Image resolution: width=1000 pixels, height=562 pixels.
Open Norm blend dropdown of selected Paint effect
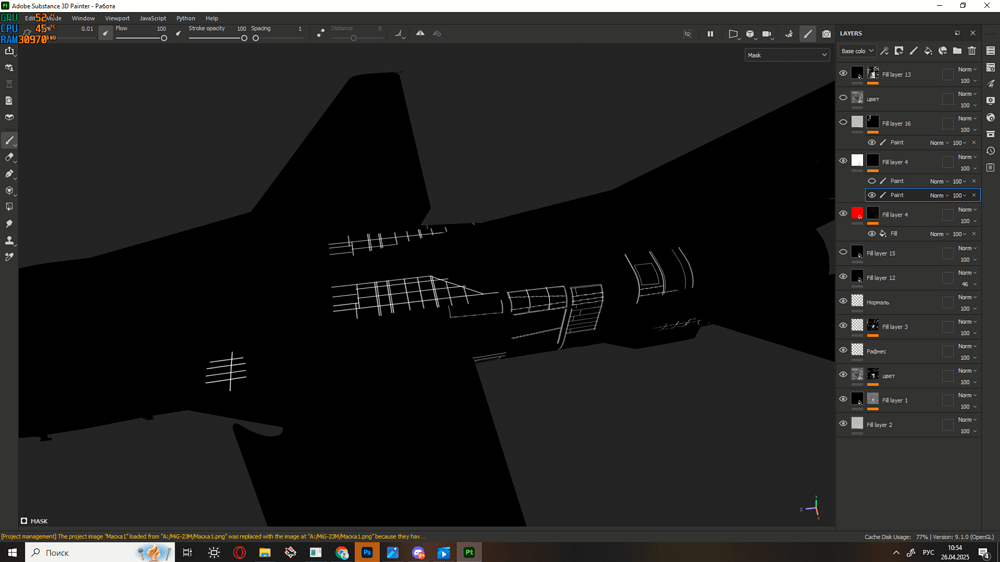coord(939,195)
